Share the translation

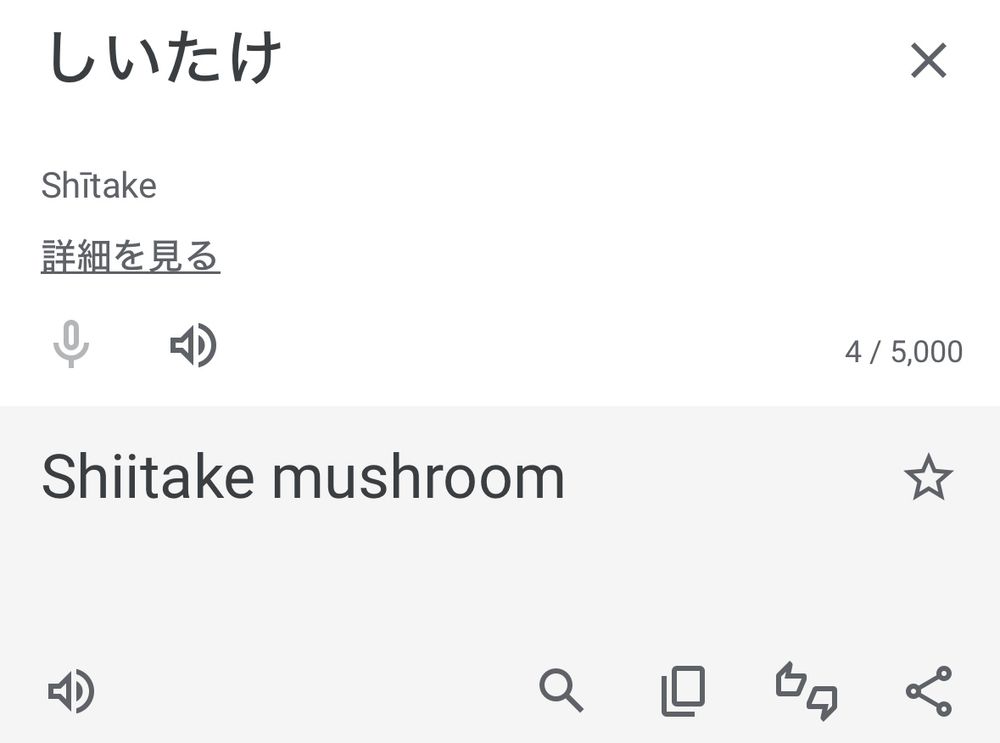[928, 691]
